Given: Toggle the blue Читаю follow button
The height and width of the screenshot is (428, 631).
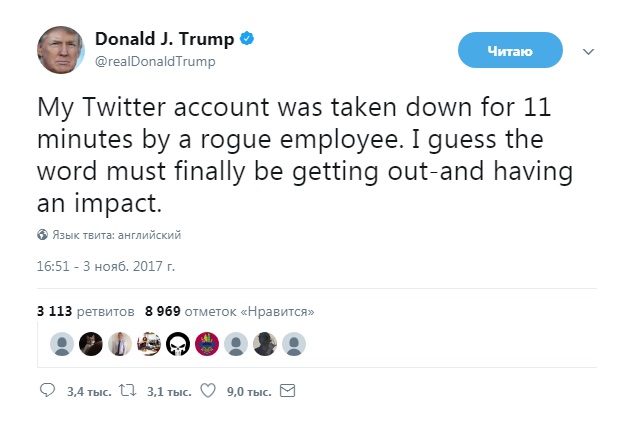Looking at the screenshot, I should pyautogui.click(x=510, y=50).
